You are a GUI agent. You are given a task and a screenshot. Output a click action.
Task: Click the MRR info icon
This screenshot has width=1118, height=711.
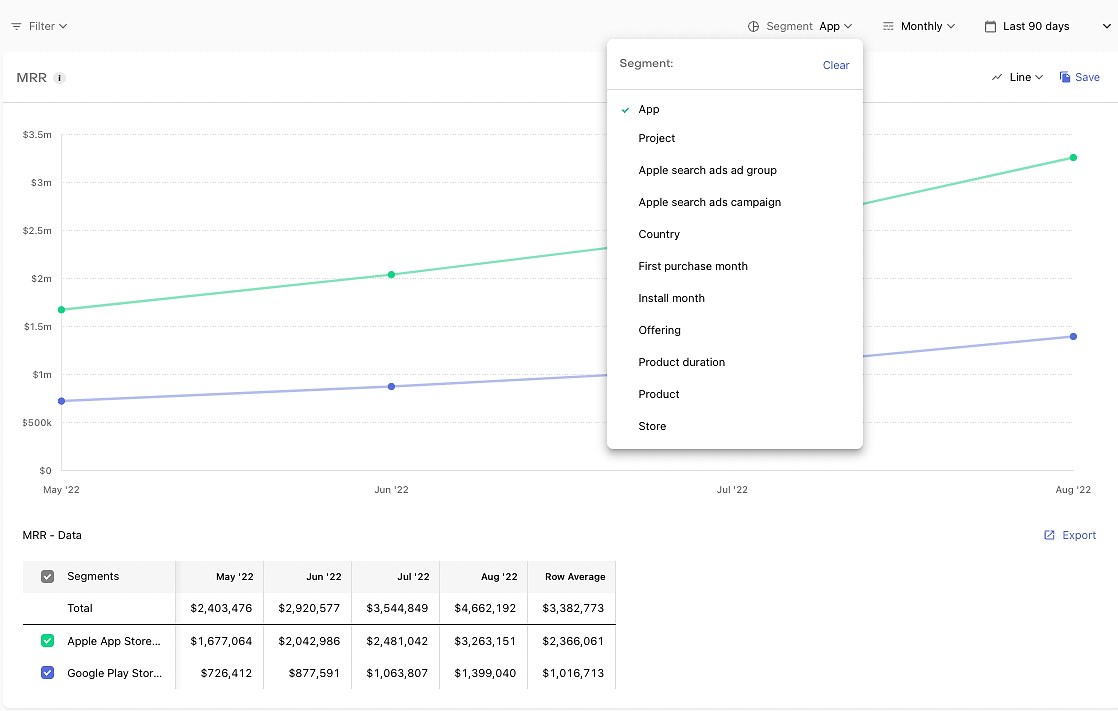pyautogui.click(x=60, y=78)
